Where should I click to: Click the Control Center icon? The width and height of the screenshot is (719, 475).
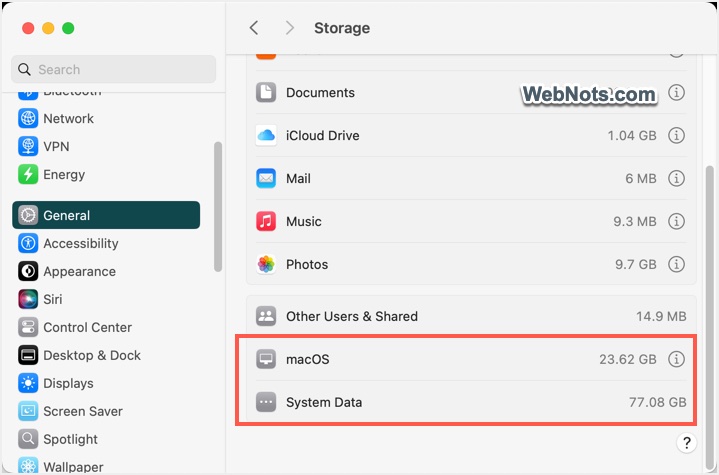pos(28,327)
